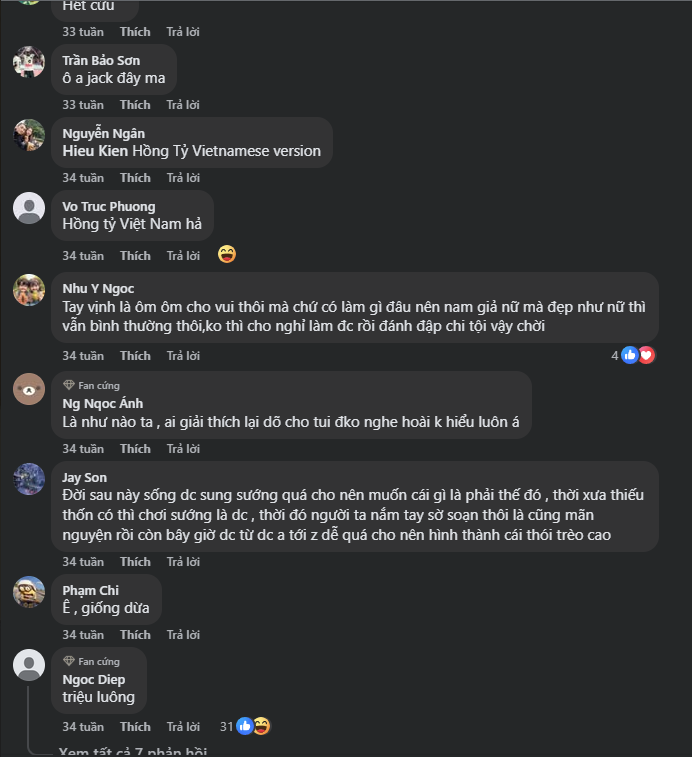Open Nguyễn Ngân's avatar
The height and width of the screenshot is (757, 692).
pyautogui.click(x=29, y=135)
